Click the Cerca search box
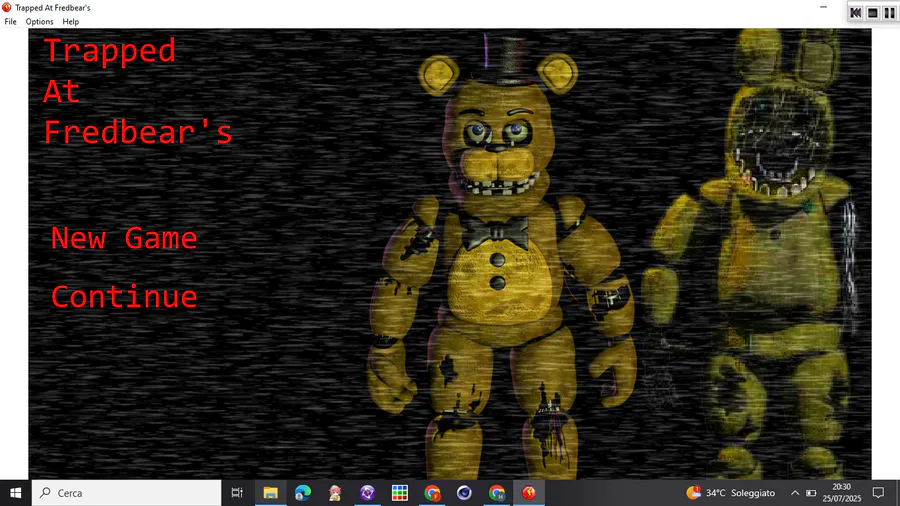The image size is (900, 506). (x=126, y=493)
